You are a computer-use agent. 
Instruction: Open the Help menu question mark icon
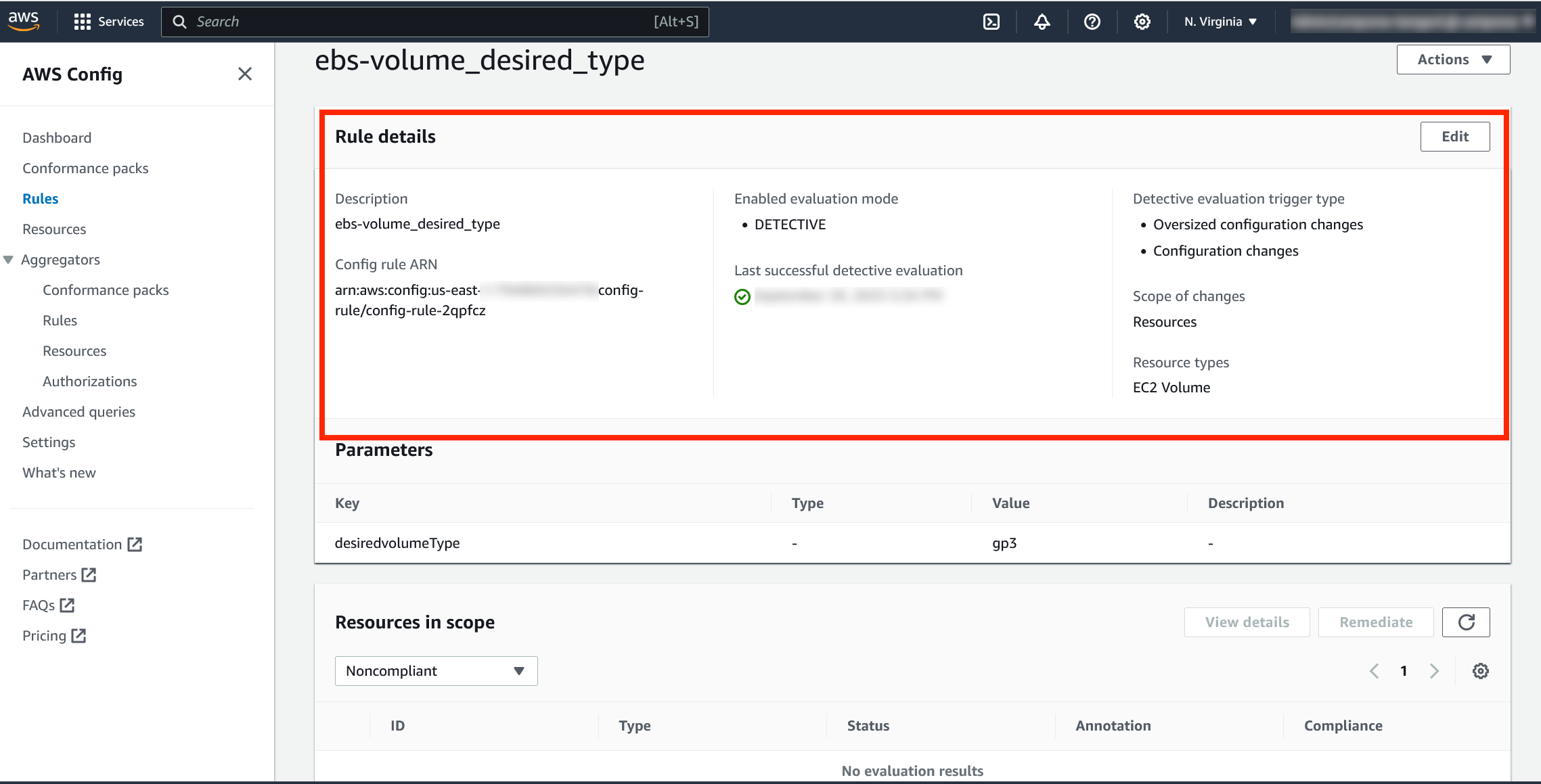tap(1092, 21)
